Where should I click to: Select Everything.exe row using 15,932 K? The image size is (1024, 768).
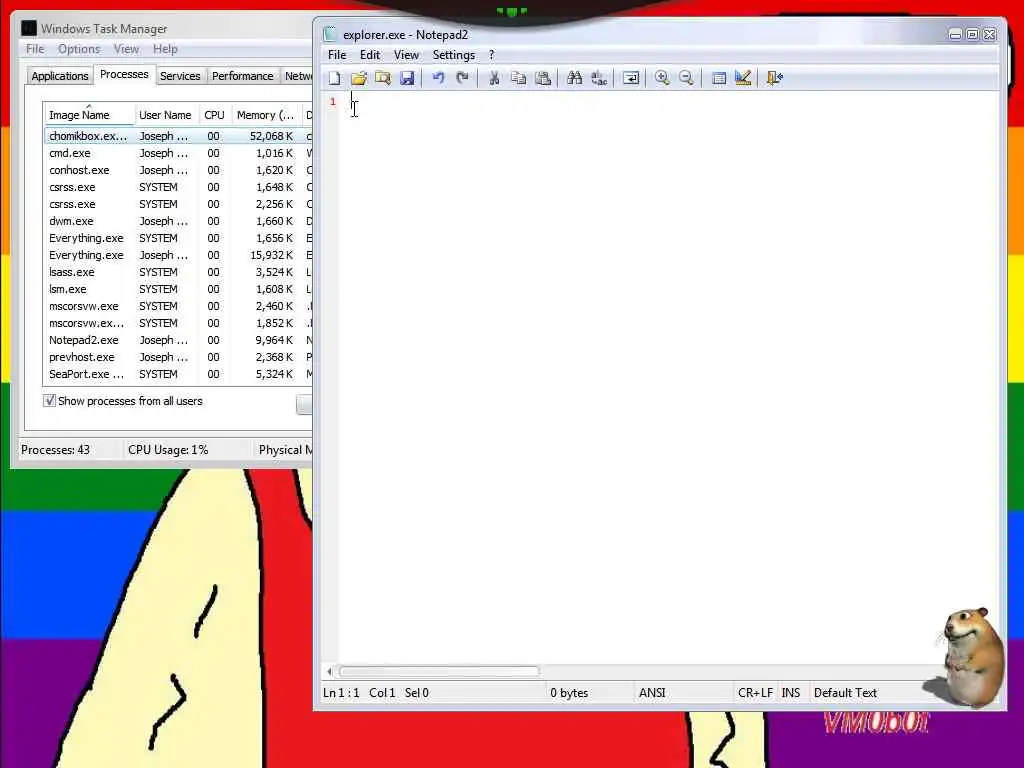178,255
